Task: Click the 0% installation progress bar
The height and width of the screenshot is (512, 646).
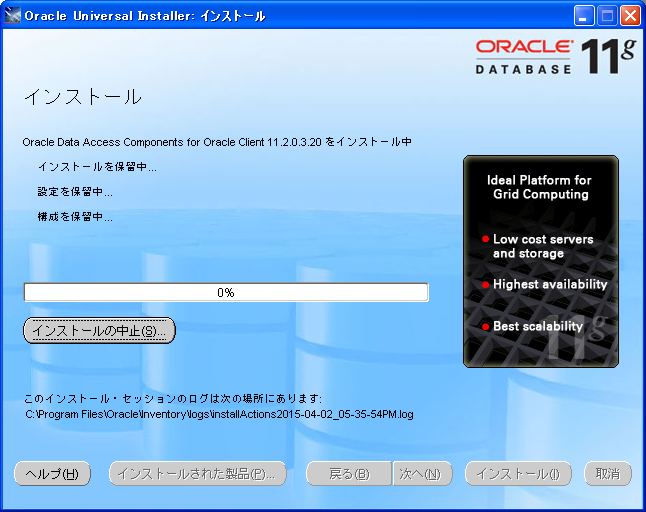Action: [226, 293]
